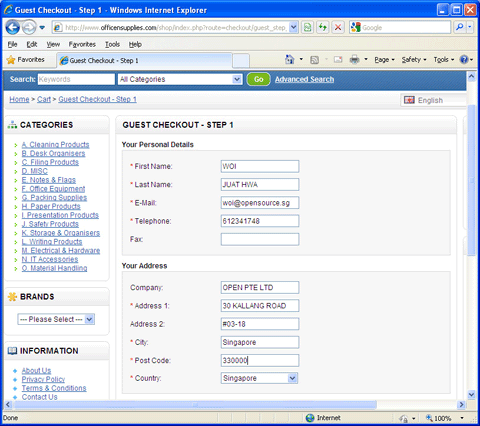Image resolution: width=480 pixels, height=426 pixels.
Task: Open the E. Notes & Flags category
Action: pos(49,180)
